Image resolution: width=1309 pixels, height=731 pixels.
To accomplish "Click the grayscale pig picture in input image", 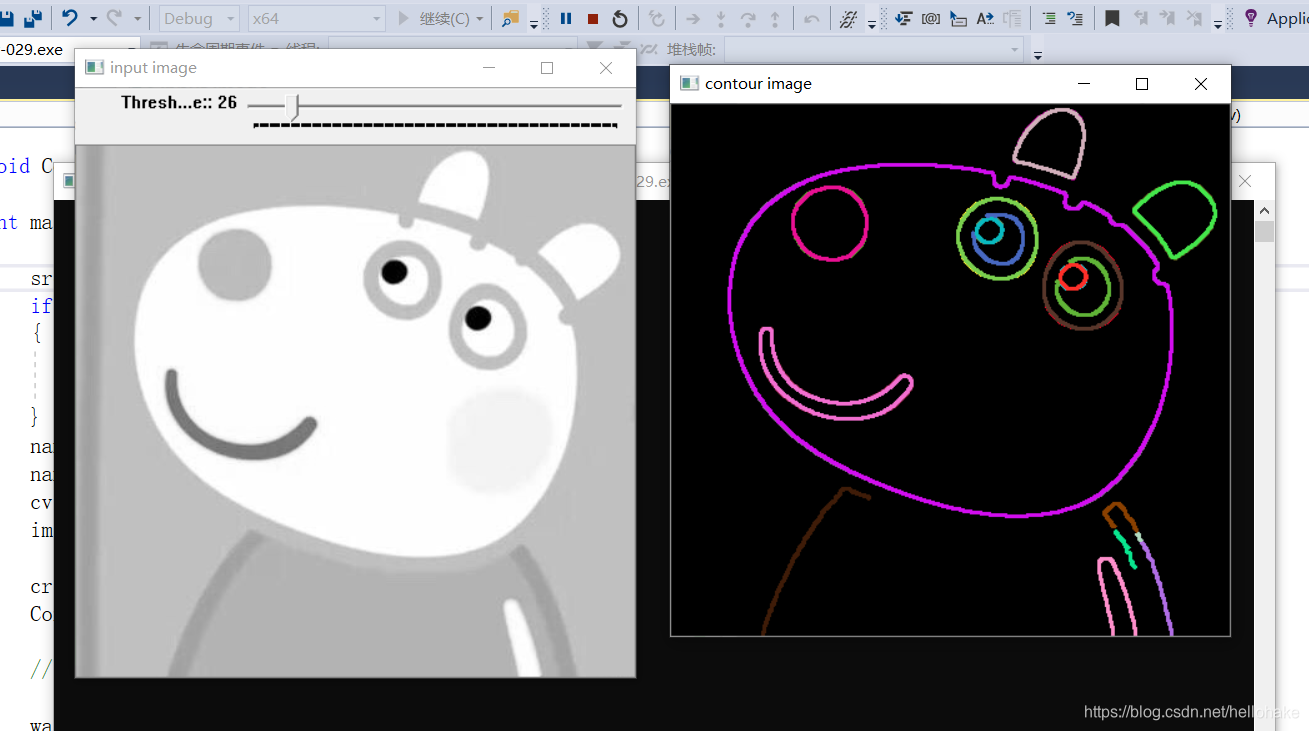I will [356, 411].
